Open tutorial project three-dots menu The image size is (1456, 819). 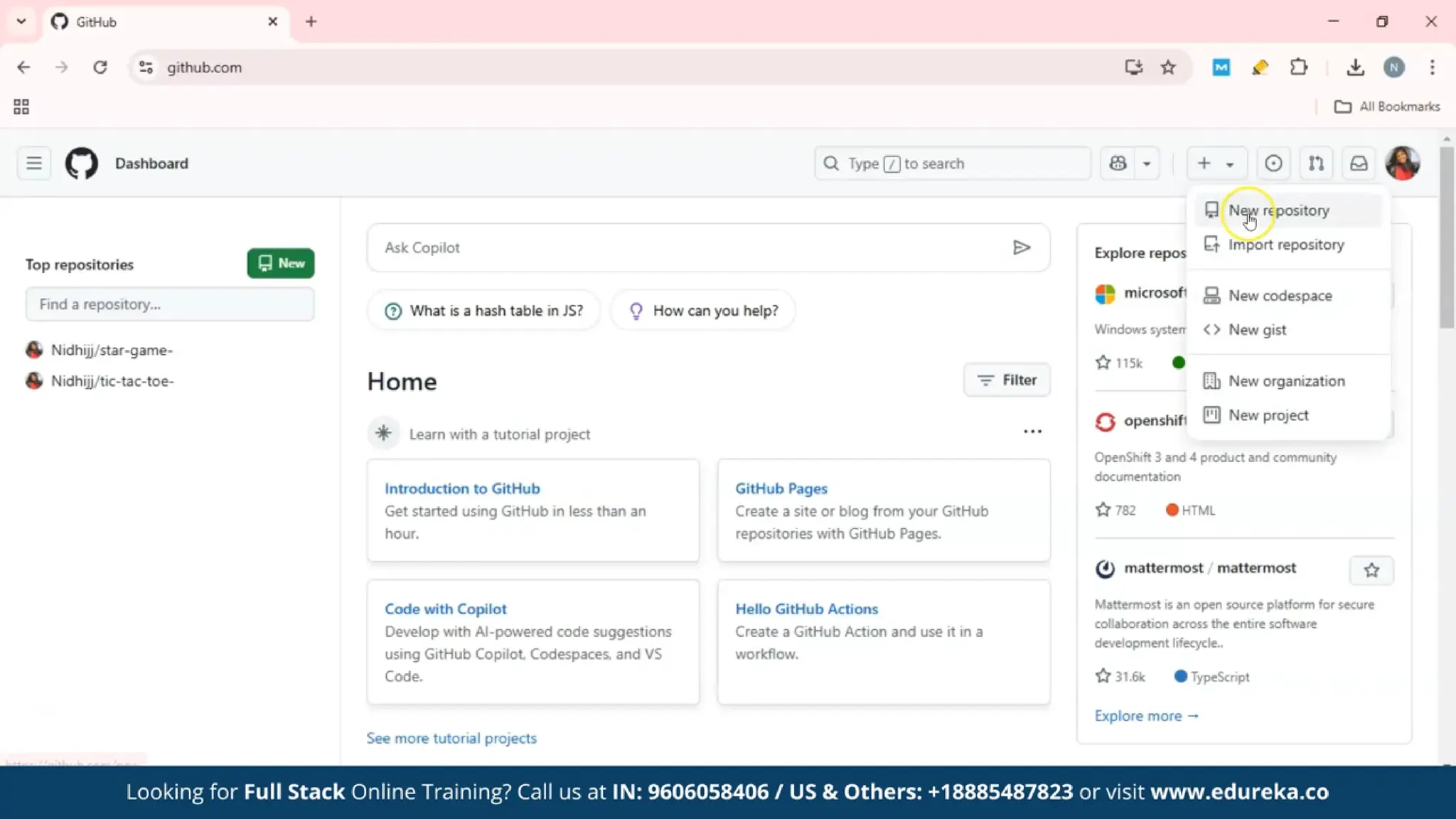coord(1032,432)
